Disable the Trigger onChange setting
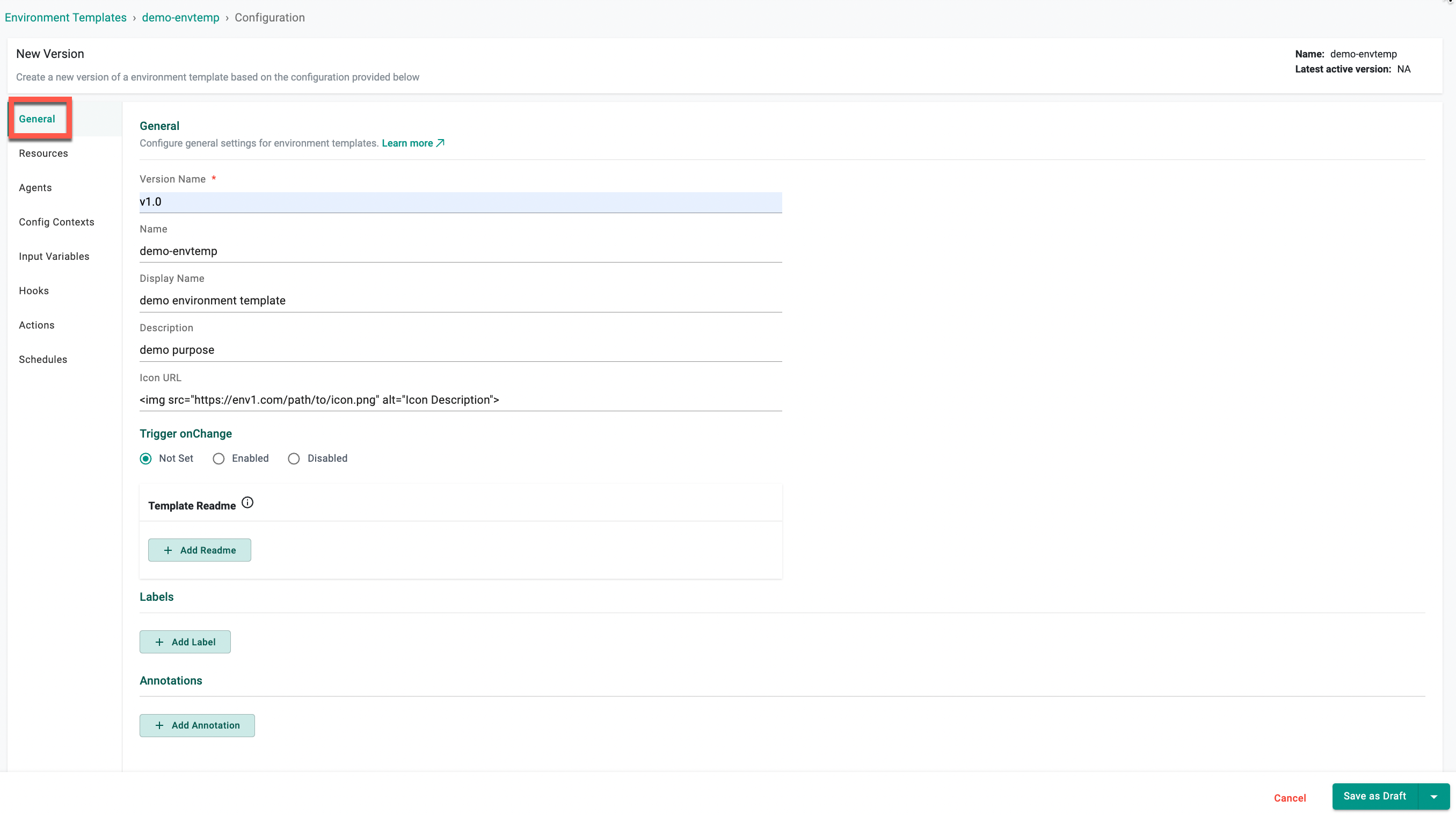The height and width of the screenshot is (815, 1456). [x=293, y=458]
